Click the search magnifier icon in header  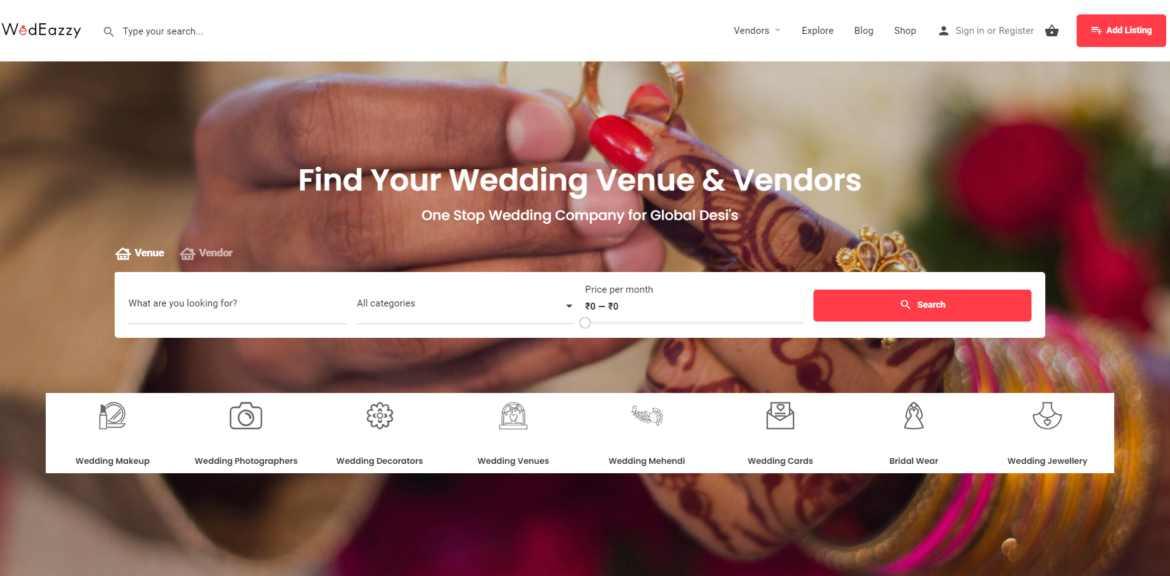click(x=109, y=31)
